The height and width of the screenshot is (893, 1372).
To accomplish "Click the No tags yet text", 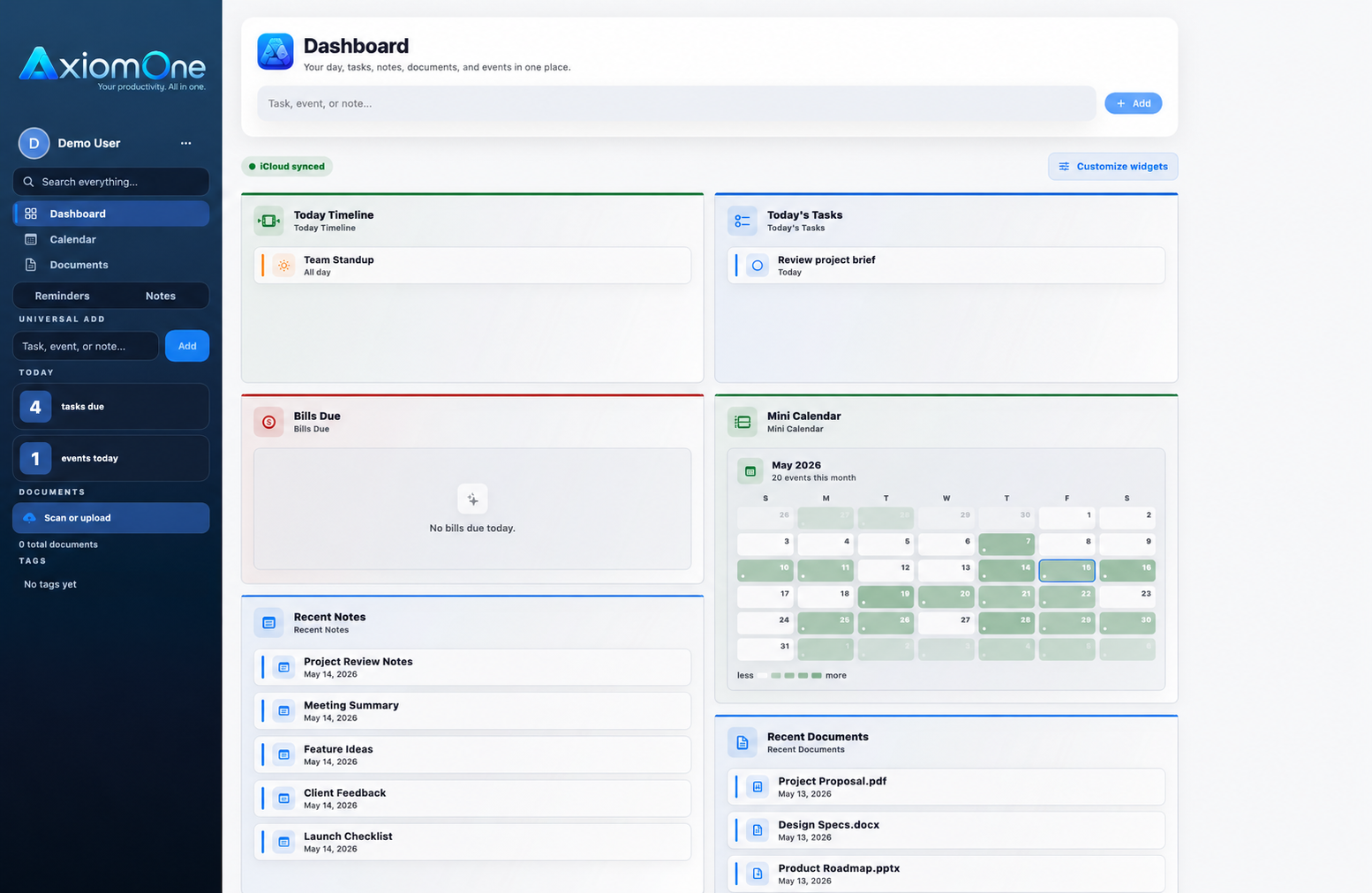I will [50, 584].
